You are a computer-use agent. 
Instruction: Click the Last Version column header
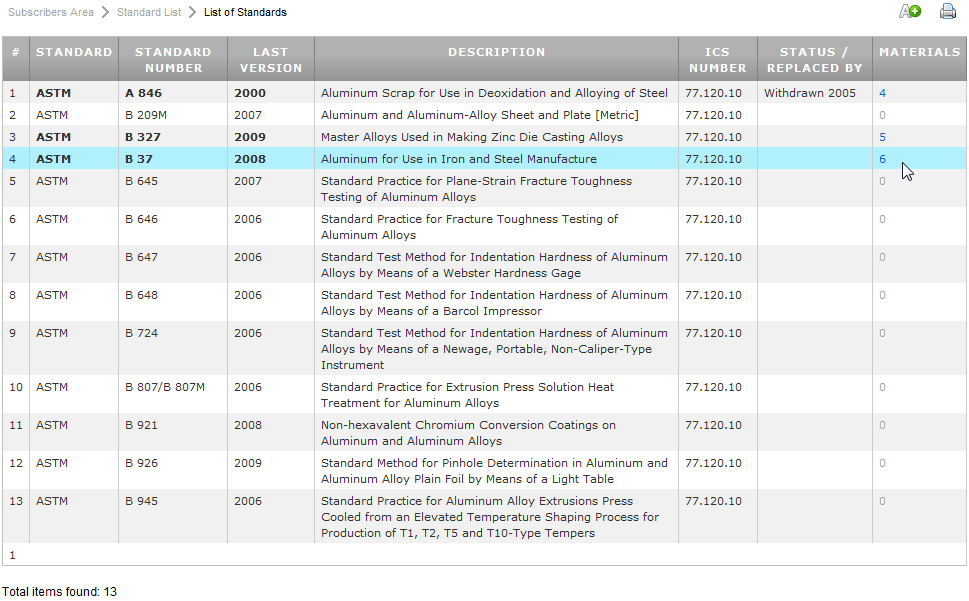pos(271,59)
